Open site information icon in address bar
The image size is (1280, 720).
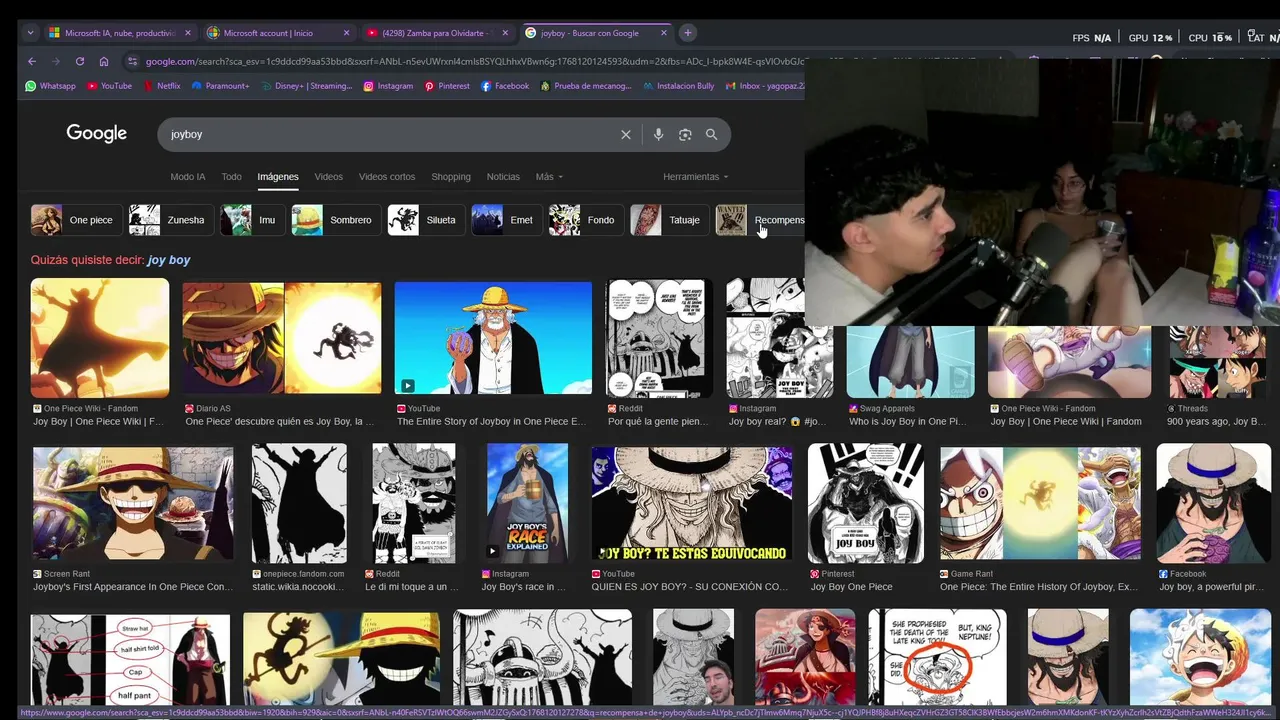(131, 61)
